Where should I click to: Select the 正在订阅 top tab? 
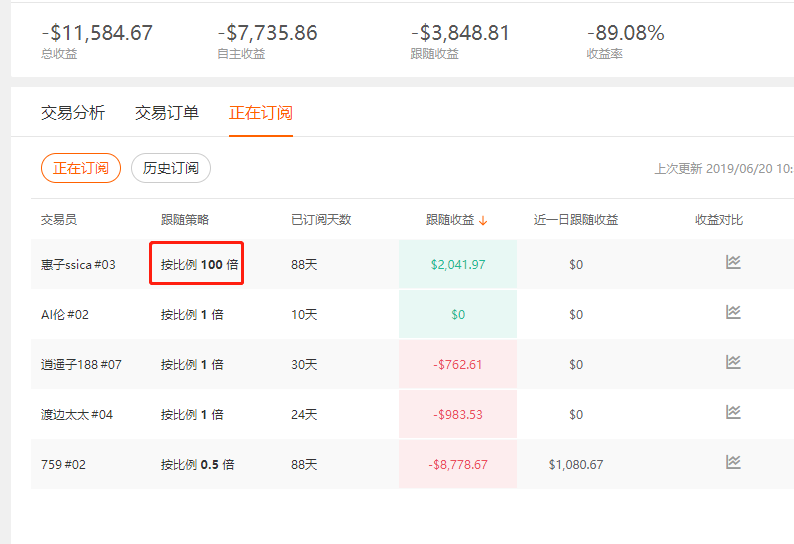point(261,112)
